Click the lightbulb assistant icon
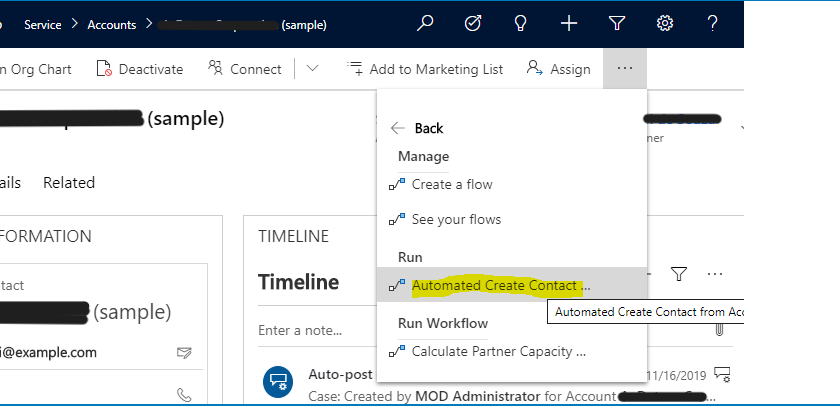 pos(521,24)
